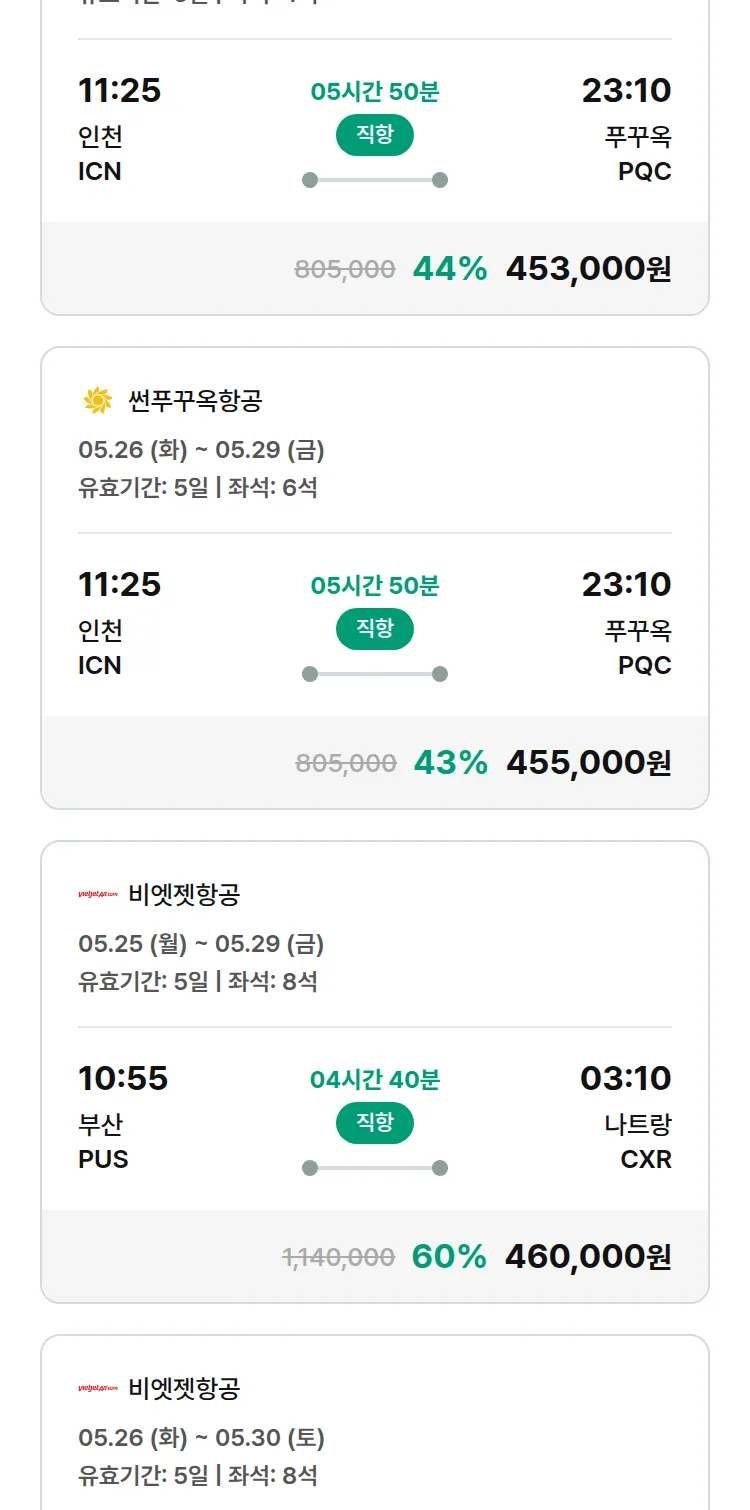Image resolution: width=750 pixels, height=1510 pixels.
Task: Click the 03:10 arrival time at Nha Trang
Action: (x=626, y=1078)
